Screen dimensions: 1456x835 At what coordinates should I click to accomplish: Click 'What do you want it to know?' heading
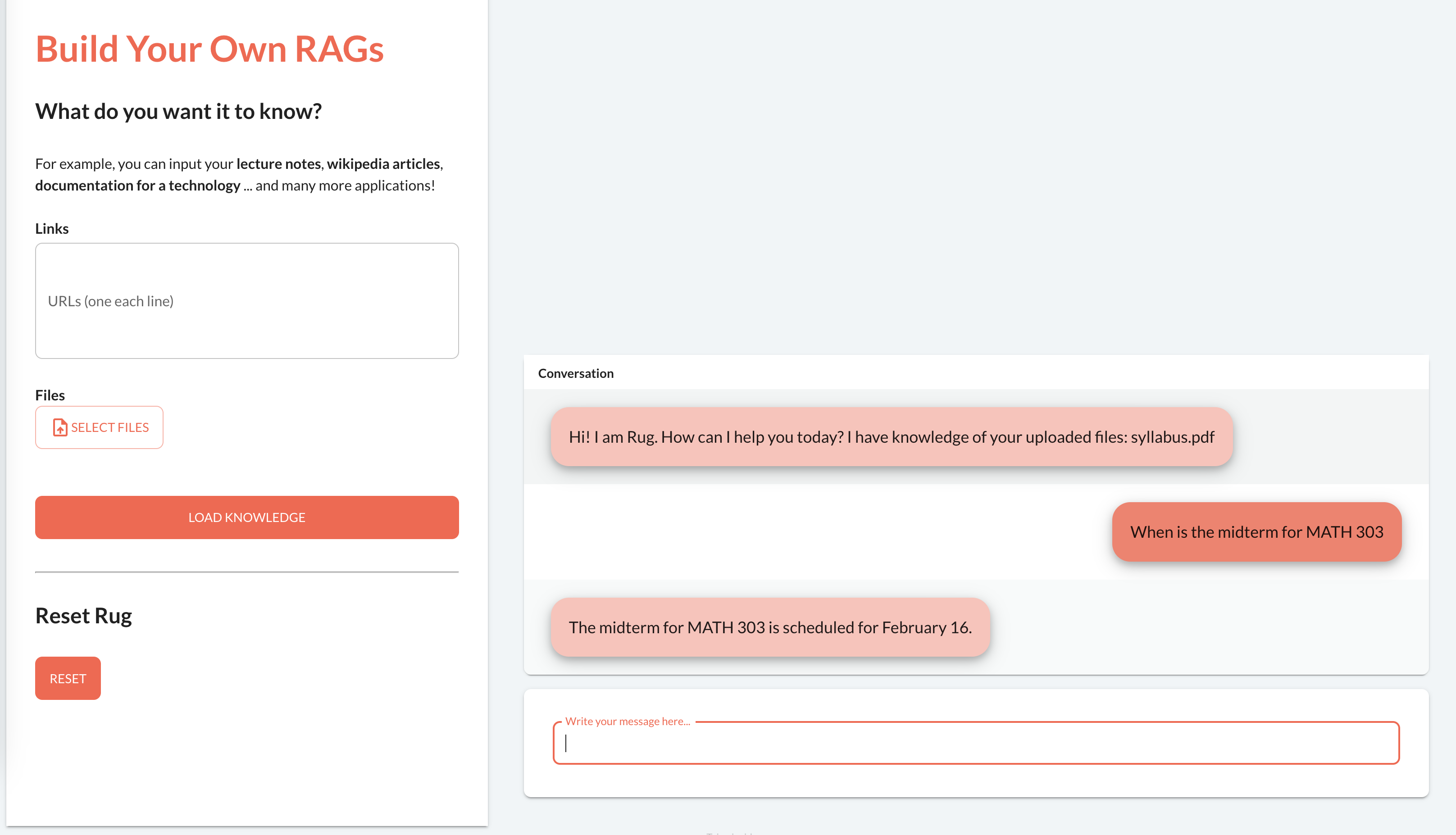coord(178,111)
